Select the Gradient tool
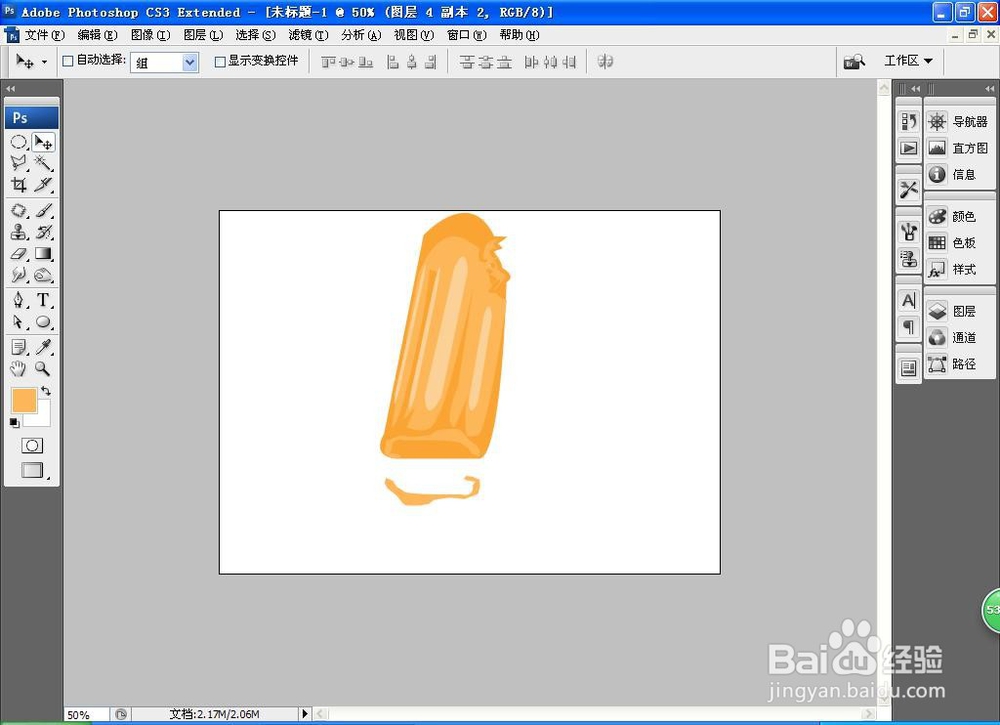 (43, 253)
